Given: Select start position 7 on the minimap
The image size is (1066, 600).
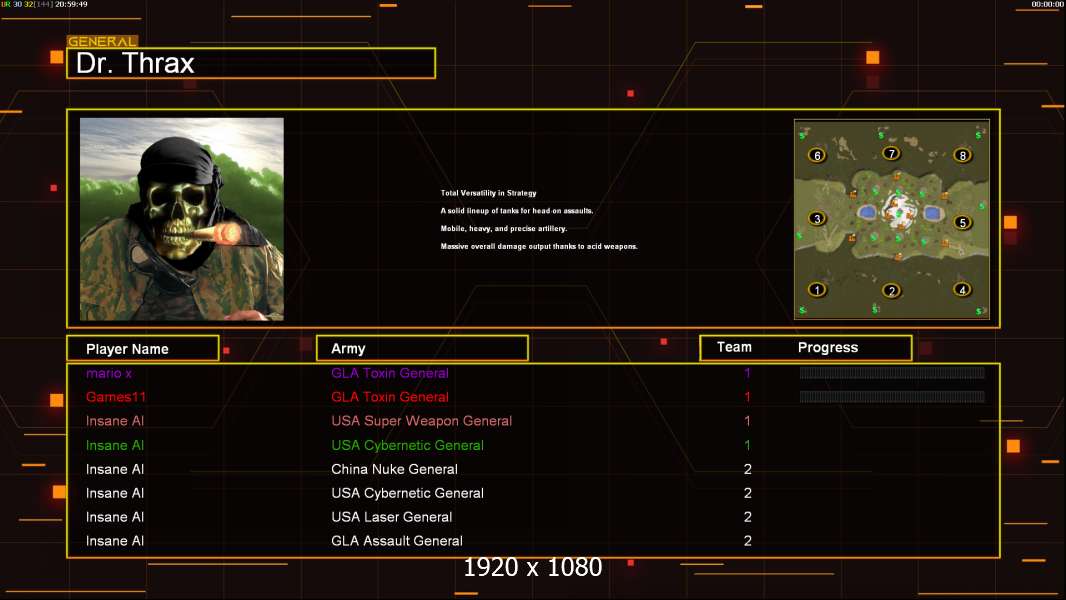Looking at the screenshot, I should 891,154.
